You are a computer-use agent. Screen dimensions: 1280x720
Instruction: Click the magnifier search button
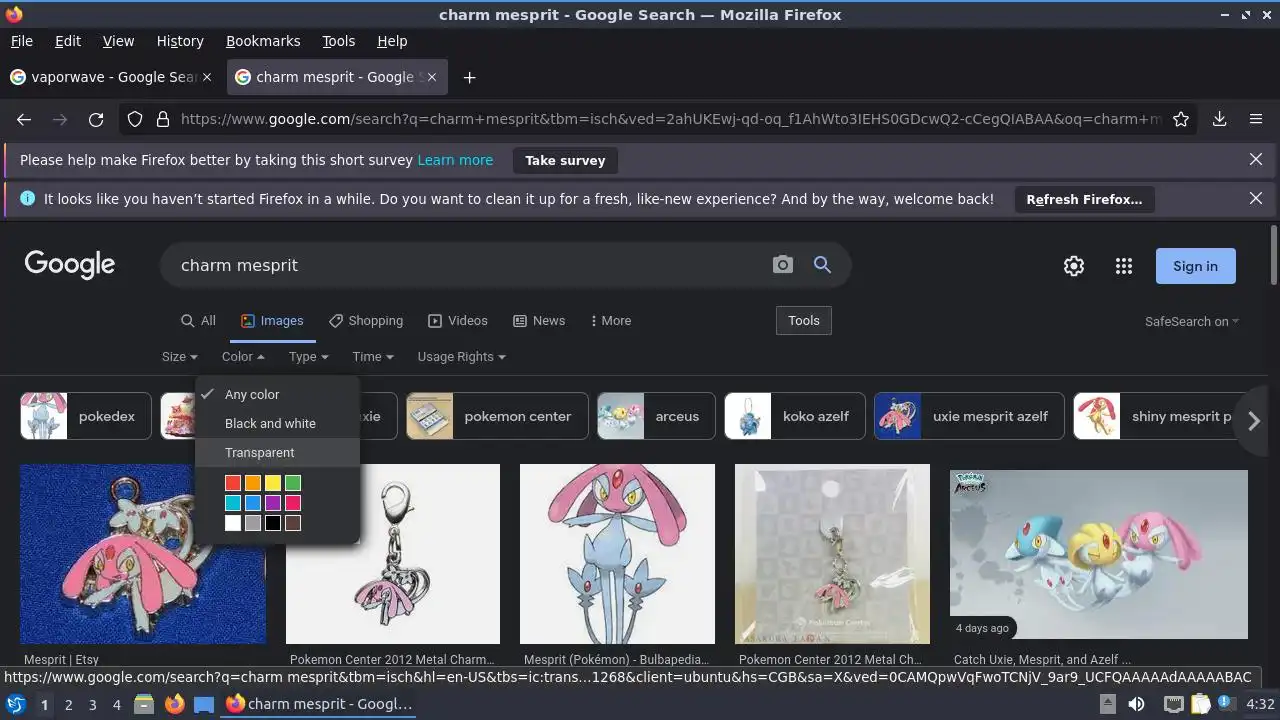(x=822, y=265)
